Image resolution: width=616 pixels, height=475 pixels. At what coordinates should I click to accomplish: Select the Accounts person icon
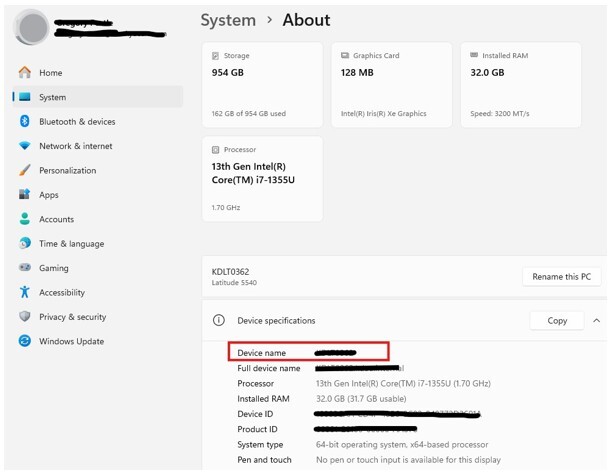tap(24, 219)
